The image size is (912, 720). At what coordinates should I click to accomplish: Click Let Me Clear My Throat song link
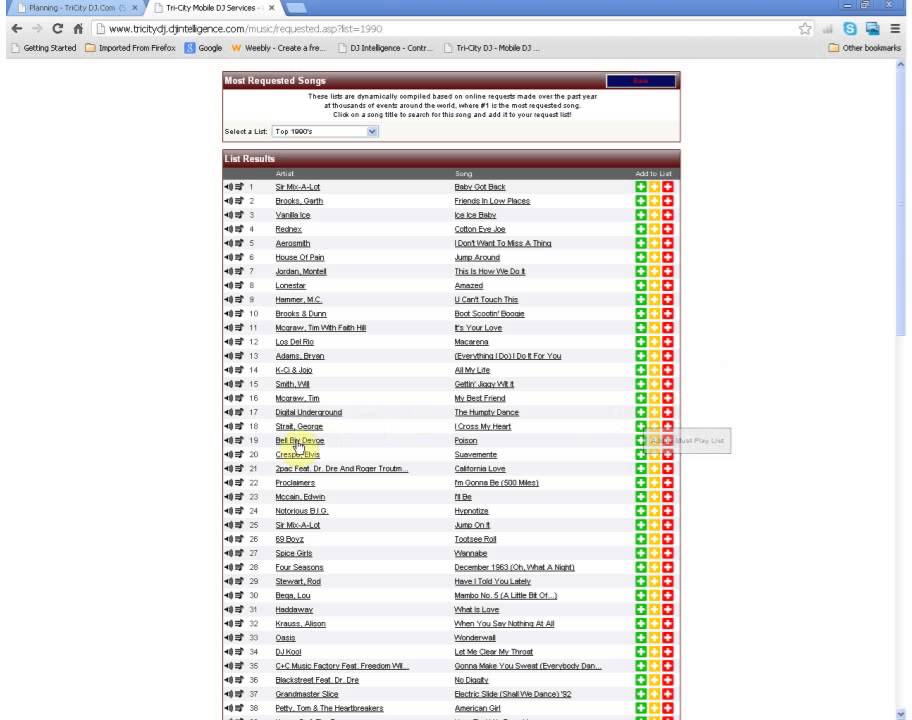point(493,651)
